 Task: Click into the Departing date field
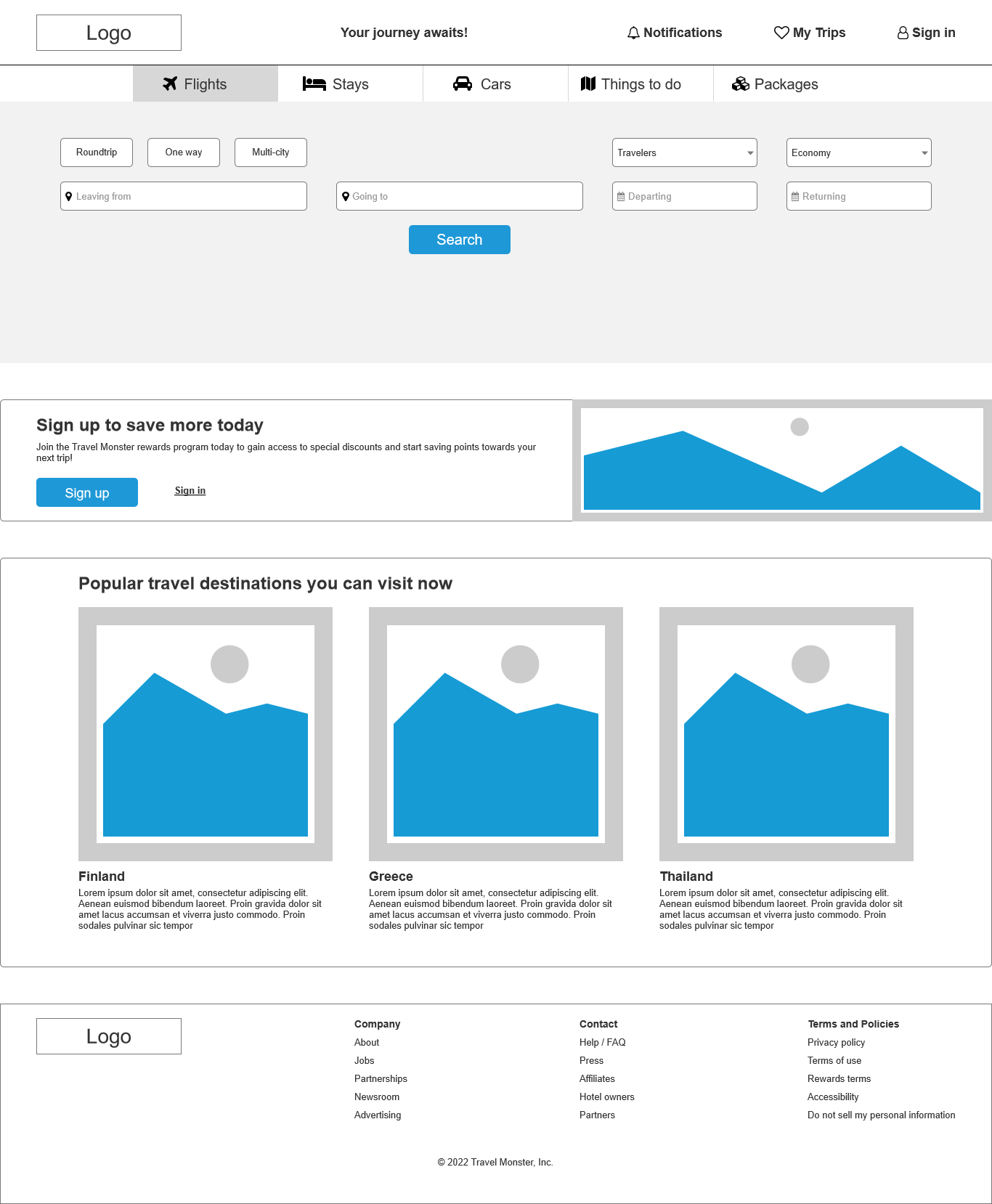click(x=685, y=196)
